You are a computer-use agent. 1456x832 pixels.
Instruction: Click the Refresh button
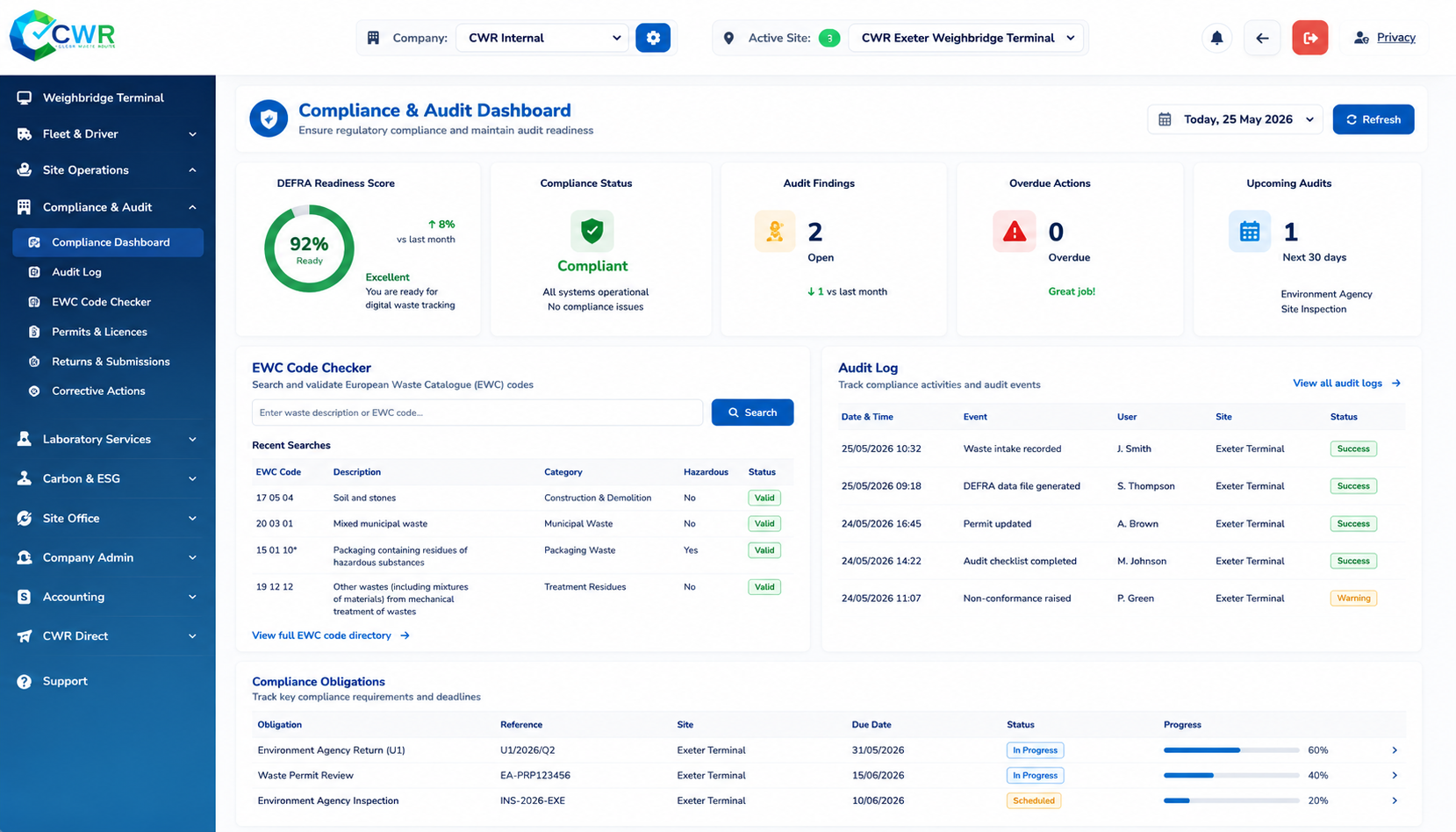[x=1374, y=119]
